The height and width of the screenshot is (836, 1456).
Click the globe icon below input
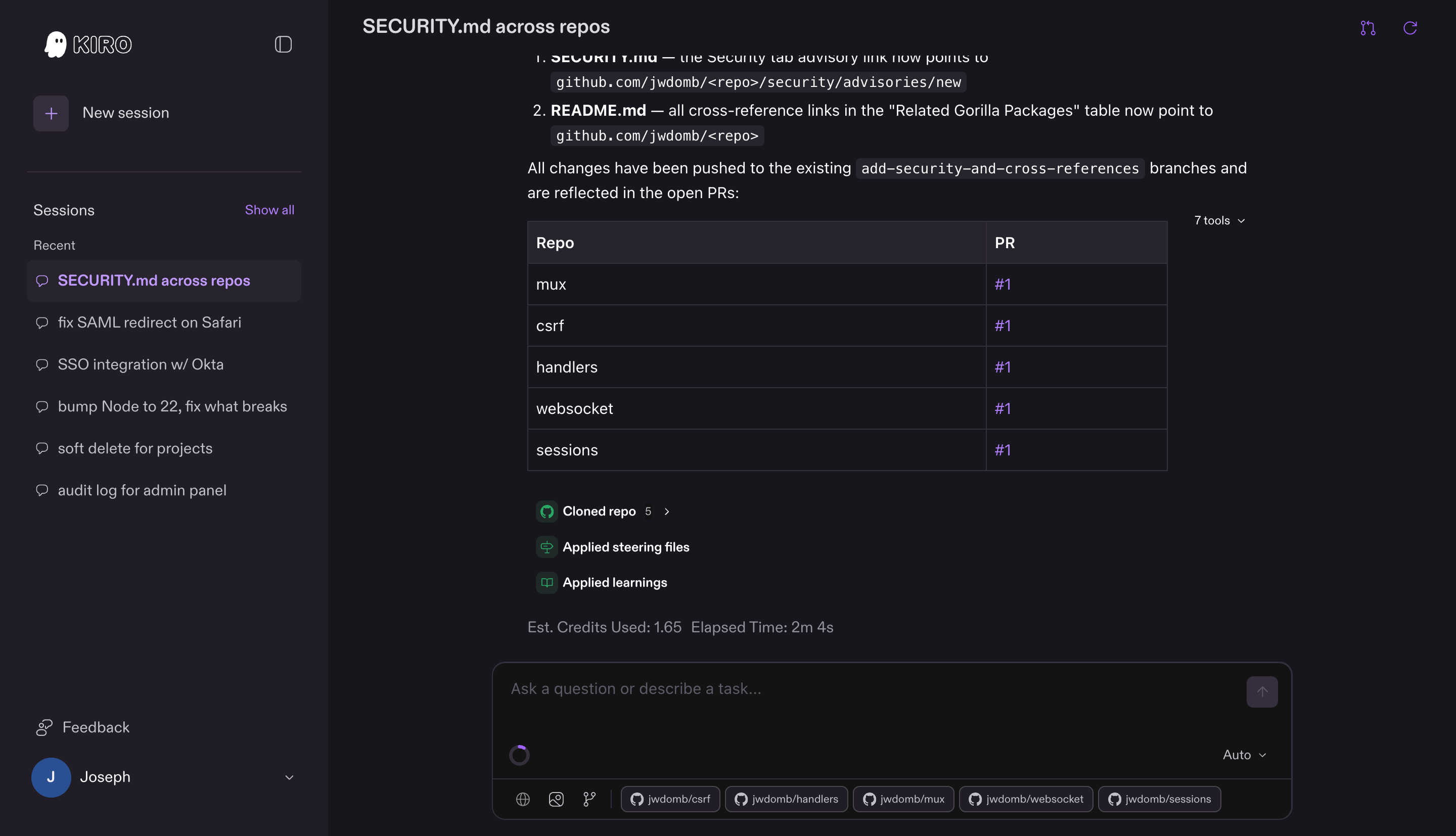click(522, 799)
